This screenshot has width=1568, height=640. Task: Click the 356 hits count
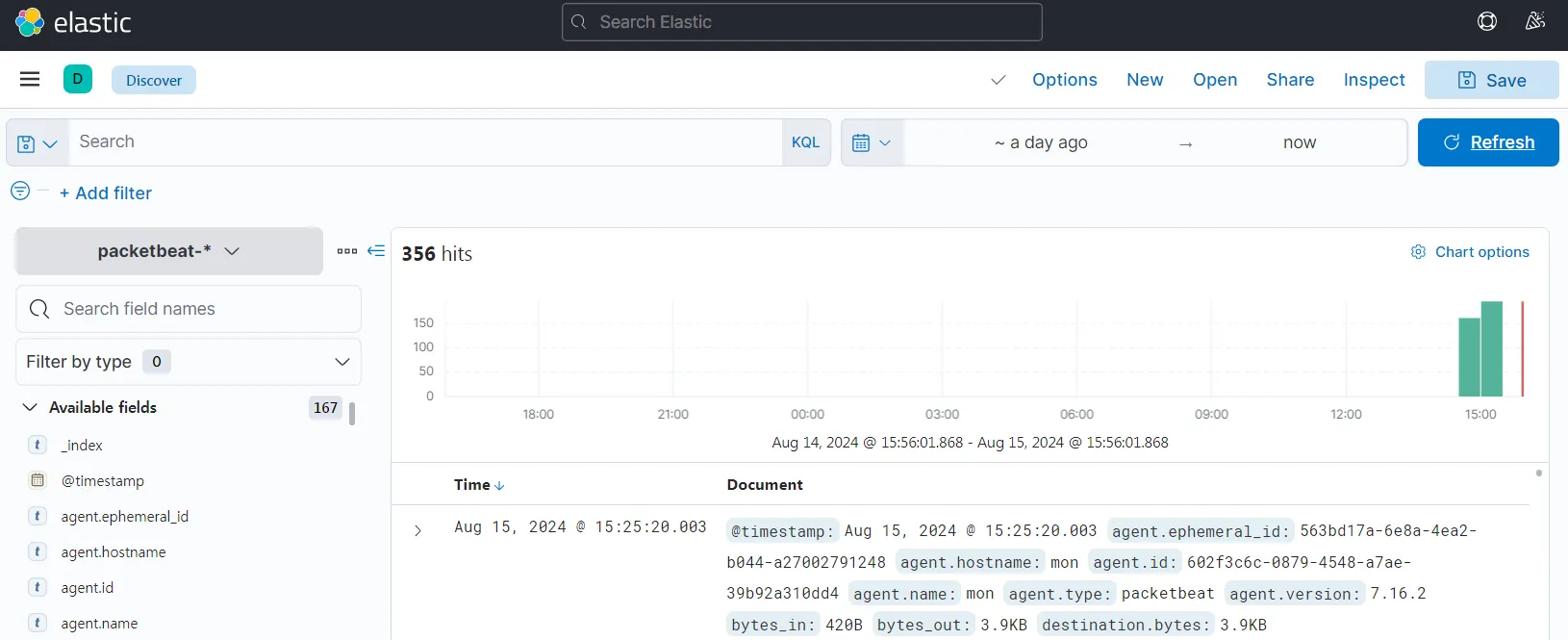coord(437,254)
